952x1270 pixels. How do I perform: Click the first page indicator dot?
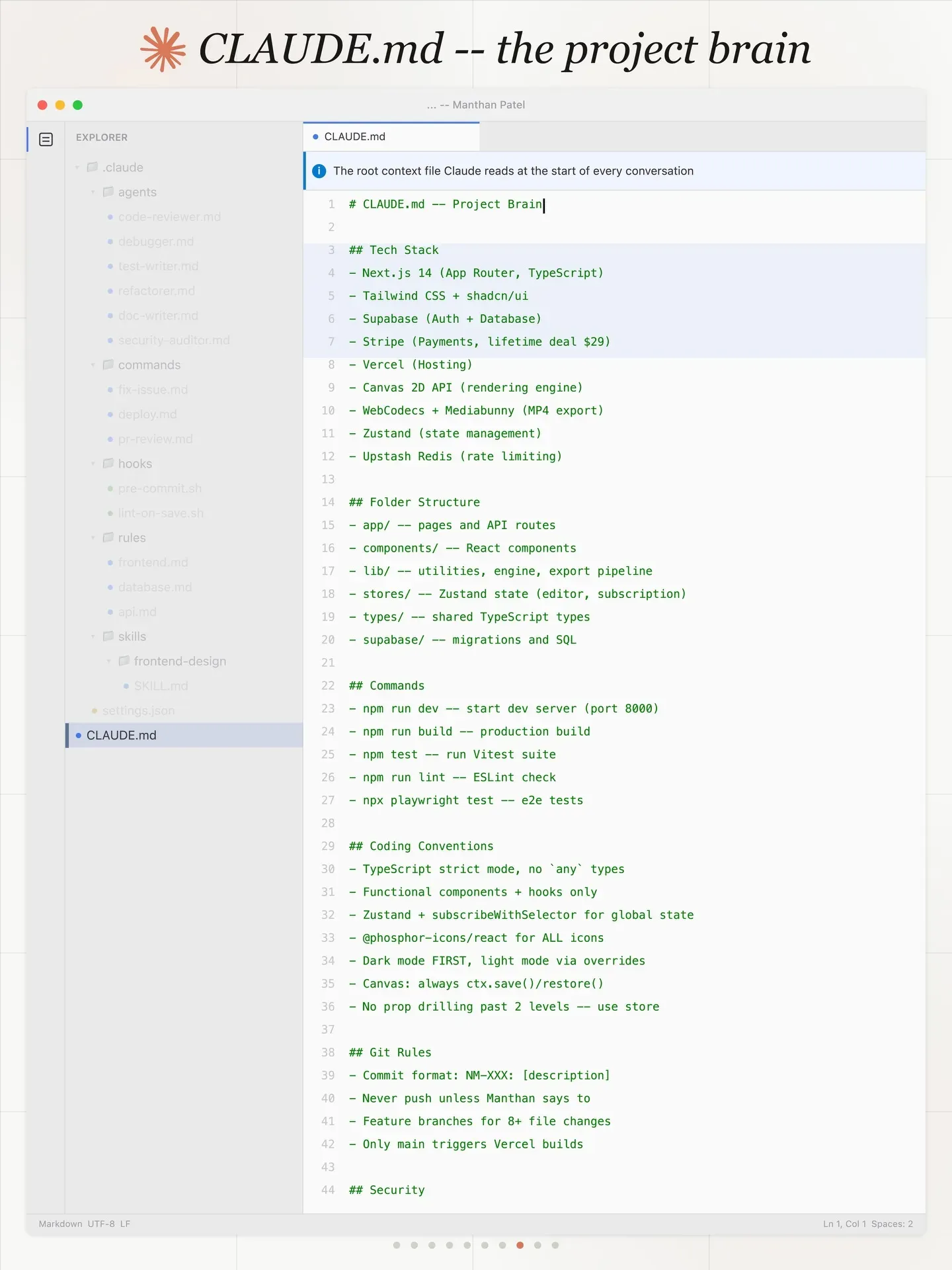(x=397, y=1245)
